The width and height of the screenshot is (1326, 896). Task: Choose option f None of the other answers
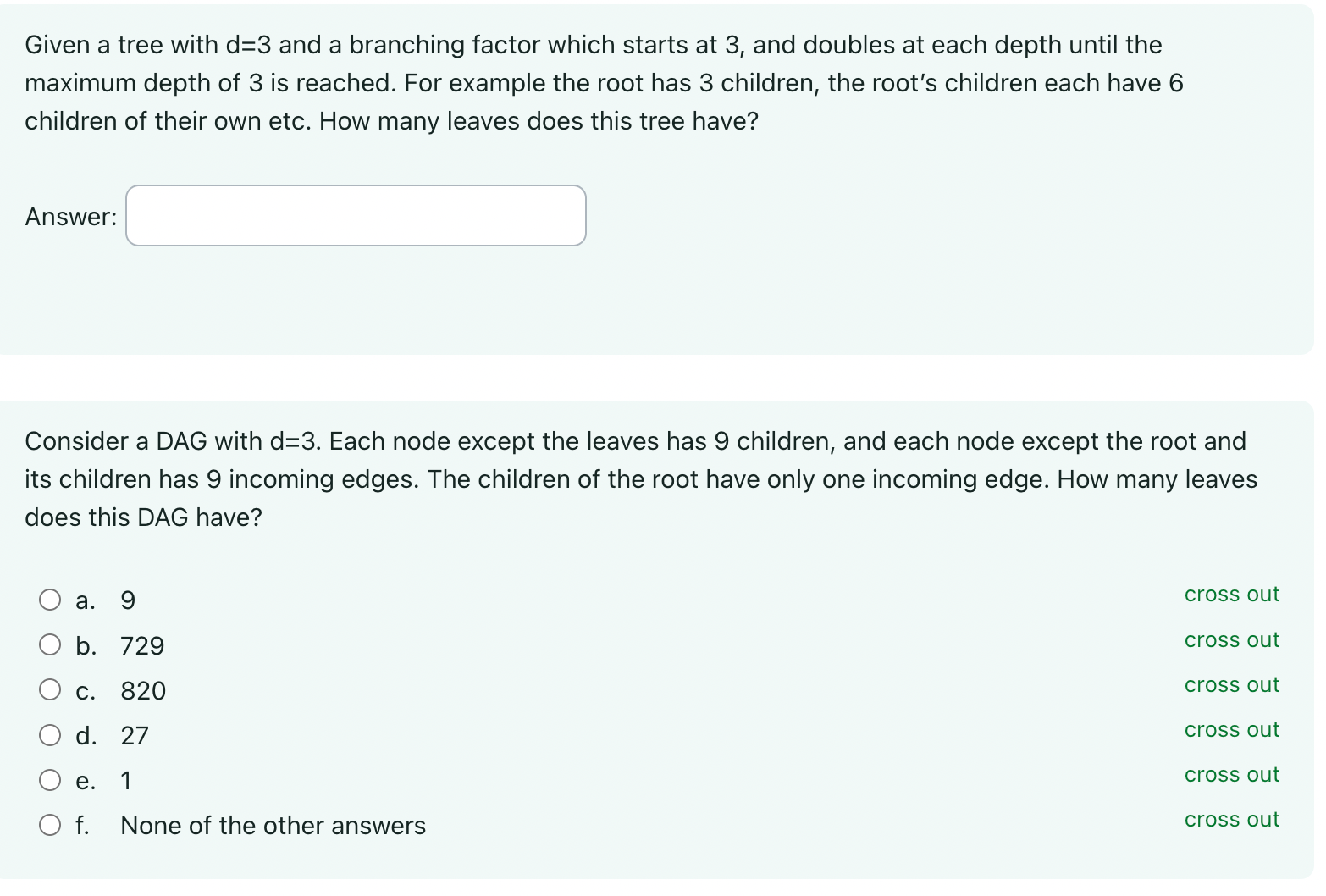tap(50, 824)
